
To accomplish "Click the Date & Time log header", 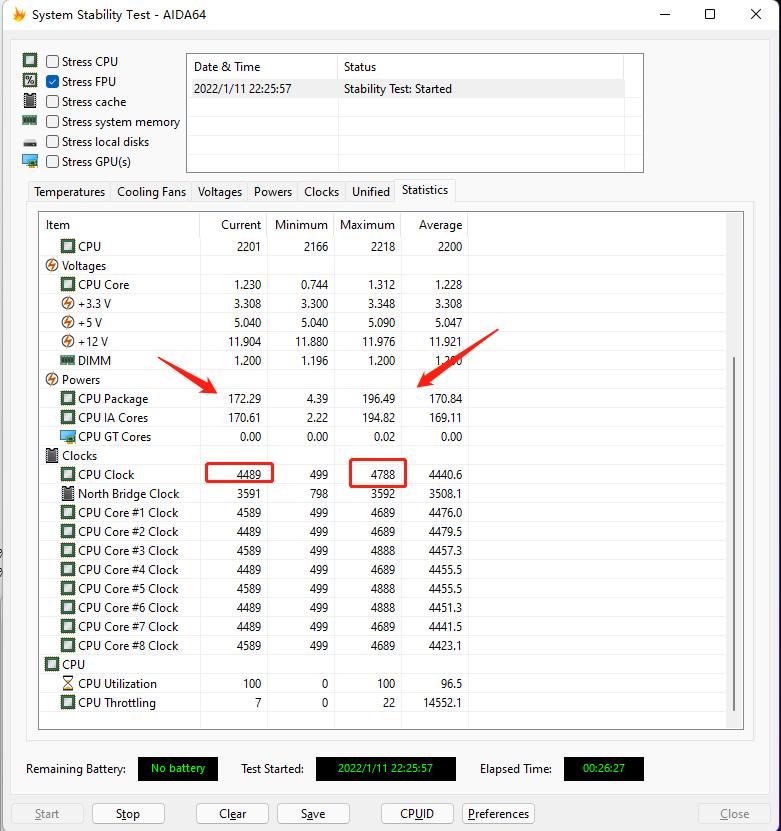I will (262, 67).
